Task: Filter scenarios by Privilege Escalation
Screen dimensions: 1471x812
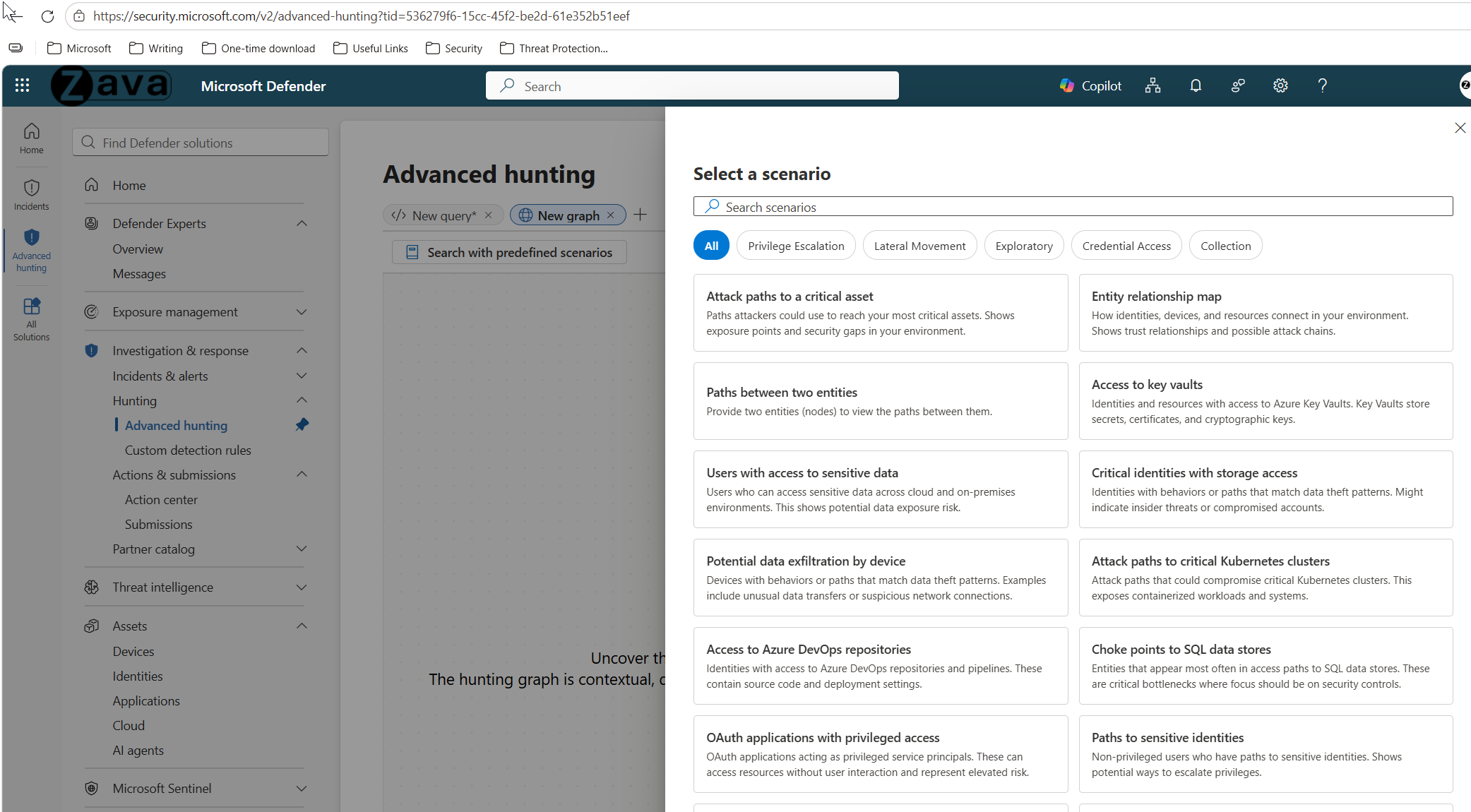Action: tap(796, 246)
